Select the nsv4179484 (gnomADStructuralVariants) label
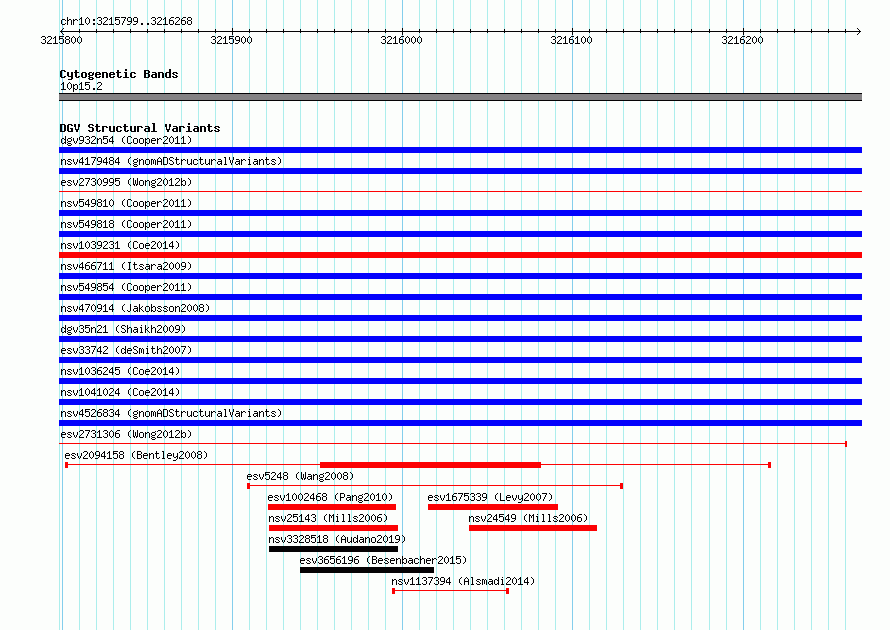The image size is (890, 630). click(x=171, y=161)
